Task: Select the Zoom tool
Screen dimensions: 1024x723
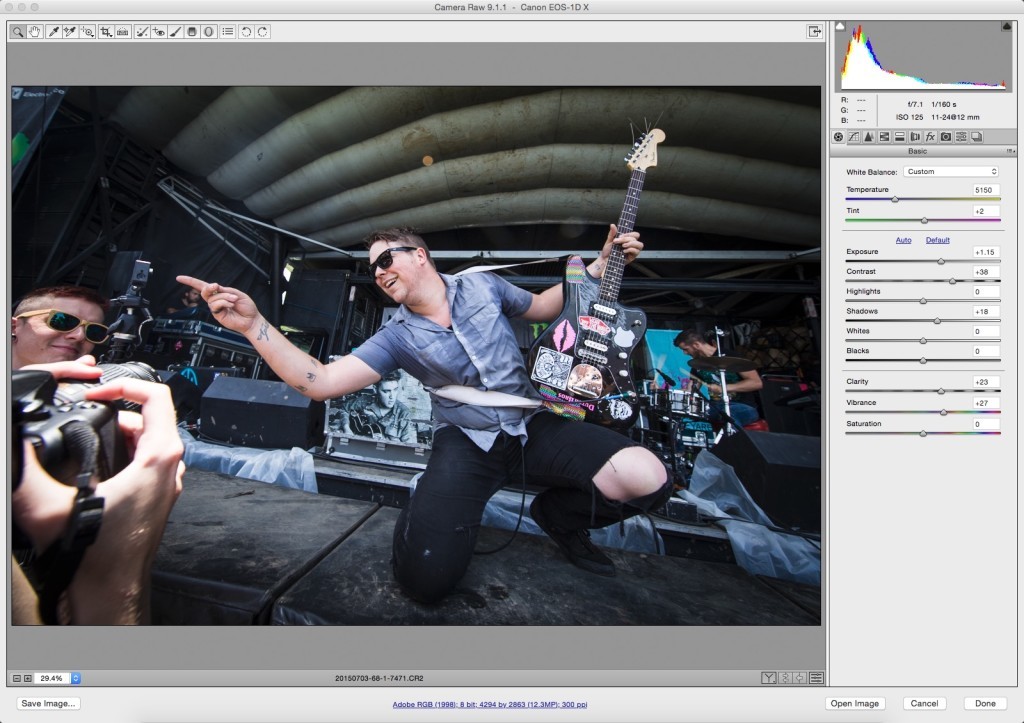Action: pos(17,31)
